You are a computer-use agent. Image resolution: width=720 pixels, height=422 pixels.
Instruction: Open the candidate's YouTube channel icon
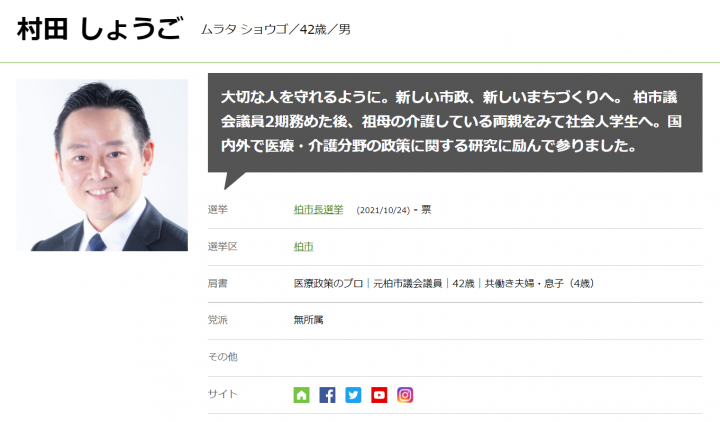tap(379, 395)
